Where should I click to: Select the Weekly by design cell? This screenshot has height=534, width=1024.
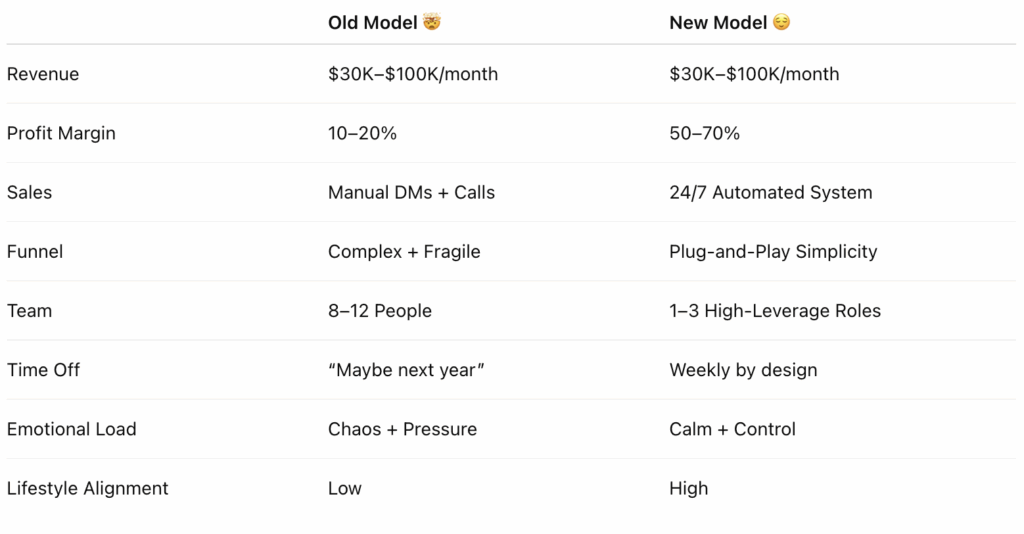click(x=743, y=370)
